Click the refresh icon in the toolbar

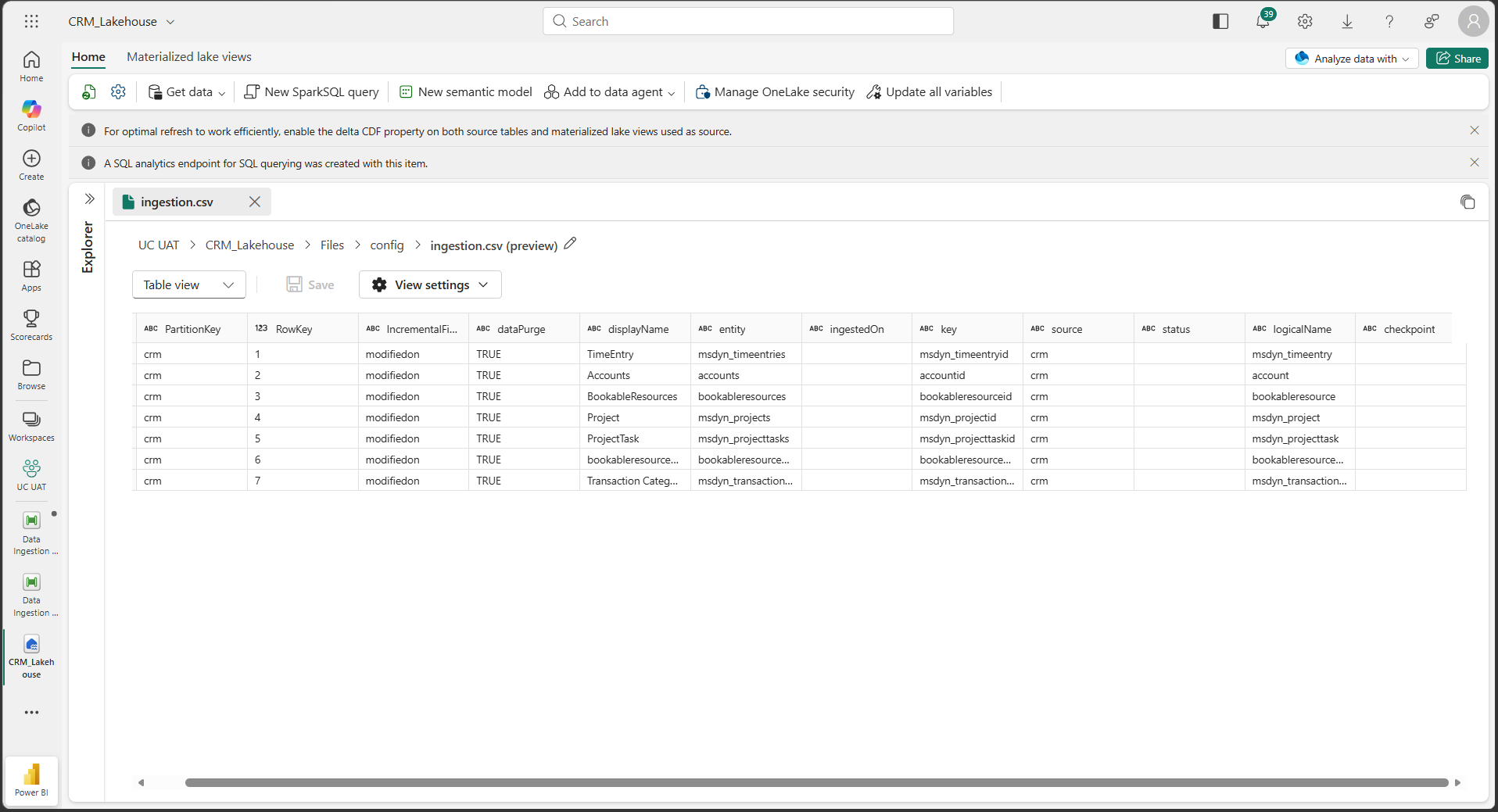(x=89, y=92)
